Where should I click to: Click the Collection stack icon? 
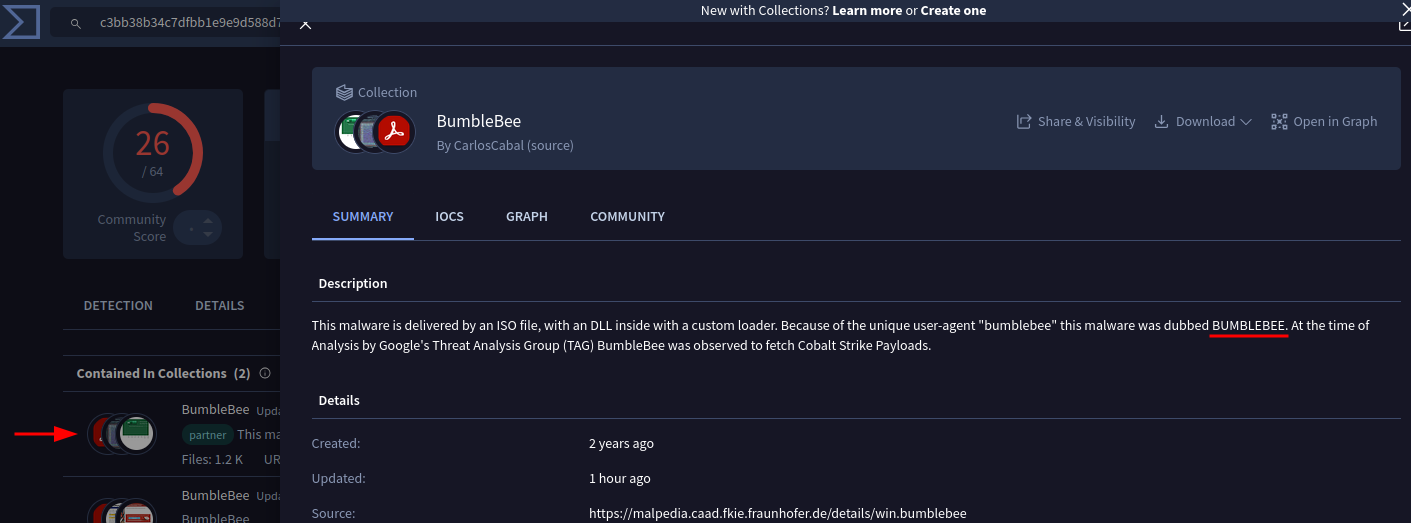point(344,92)
